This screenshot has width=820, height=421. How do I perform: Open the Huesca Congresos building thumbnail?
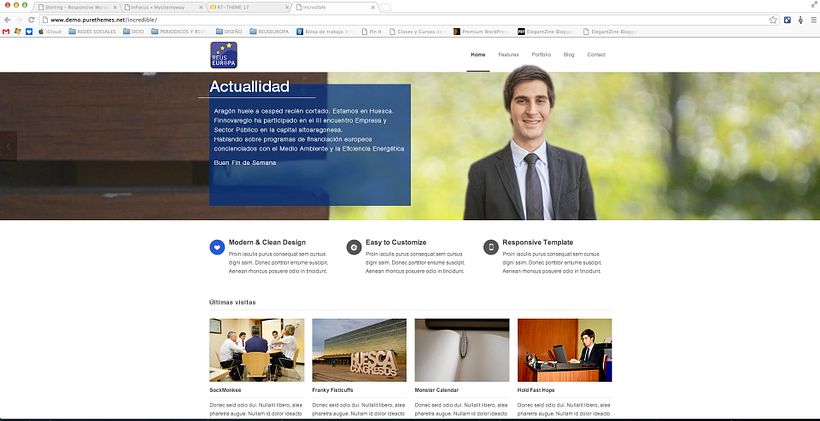point(359,350)
